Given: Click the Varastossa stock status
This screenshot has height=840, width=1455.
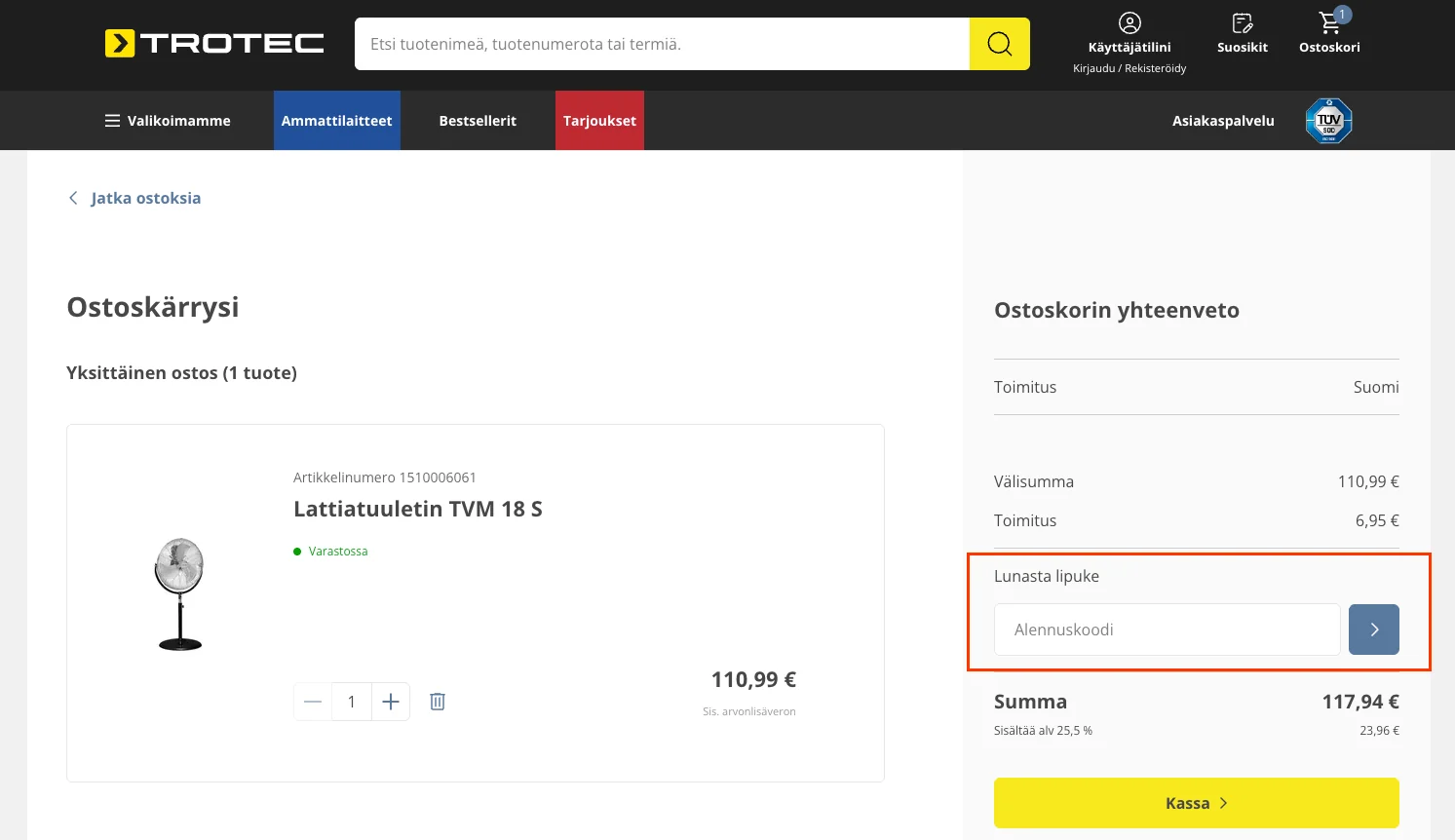Looking at the screenshot, I should pyautogui.click(x=330, y=552).
